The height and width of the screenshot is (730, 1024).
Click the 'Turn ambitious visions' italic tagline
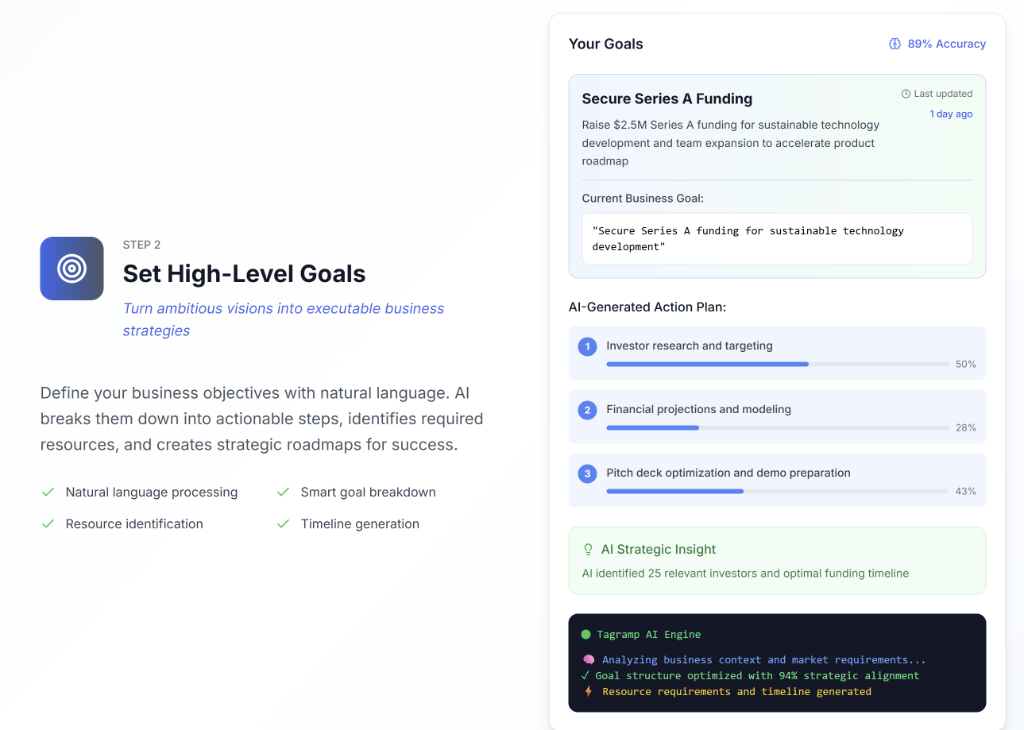coord(283,319)
